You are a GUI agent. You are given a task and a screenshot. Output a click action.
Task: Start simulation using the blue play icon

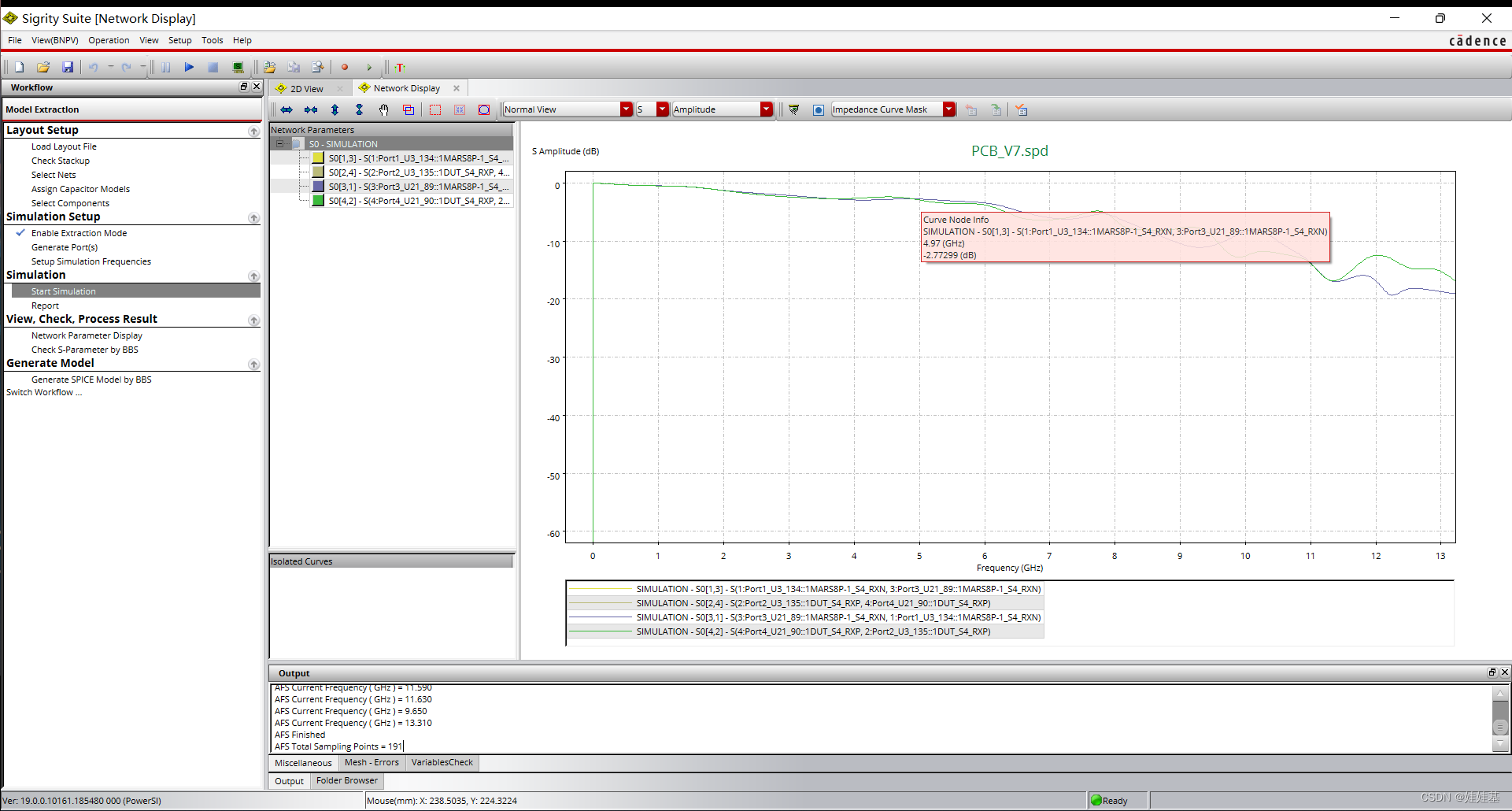(x=189, y=68)
